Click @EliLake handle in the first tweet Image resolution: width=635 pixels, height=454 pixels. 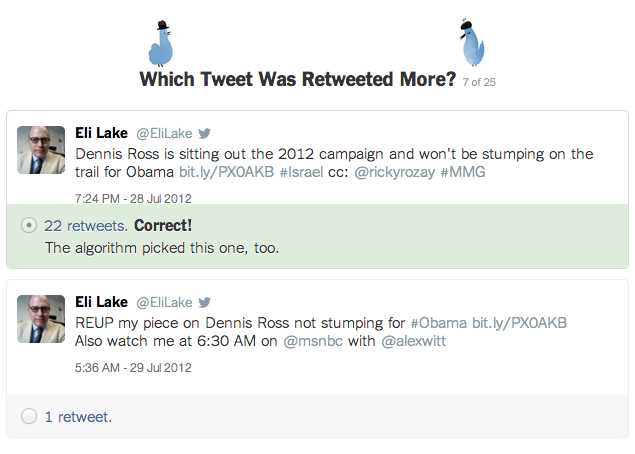pyautogui.click(x=164, y=133)
